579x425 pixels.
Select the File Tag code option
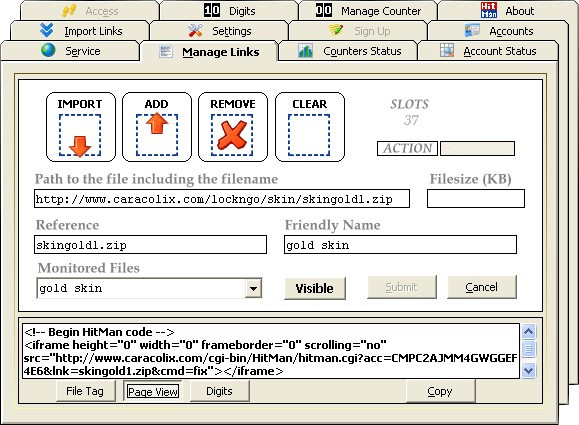click(x=86, y=391)
